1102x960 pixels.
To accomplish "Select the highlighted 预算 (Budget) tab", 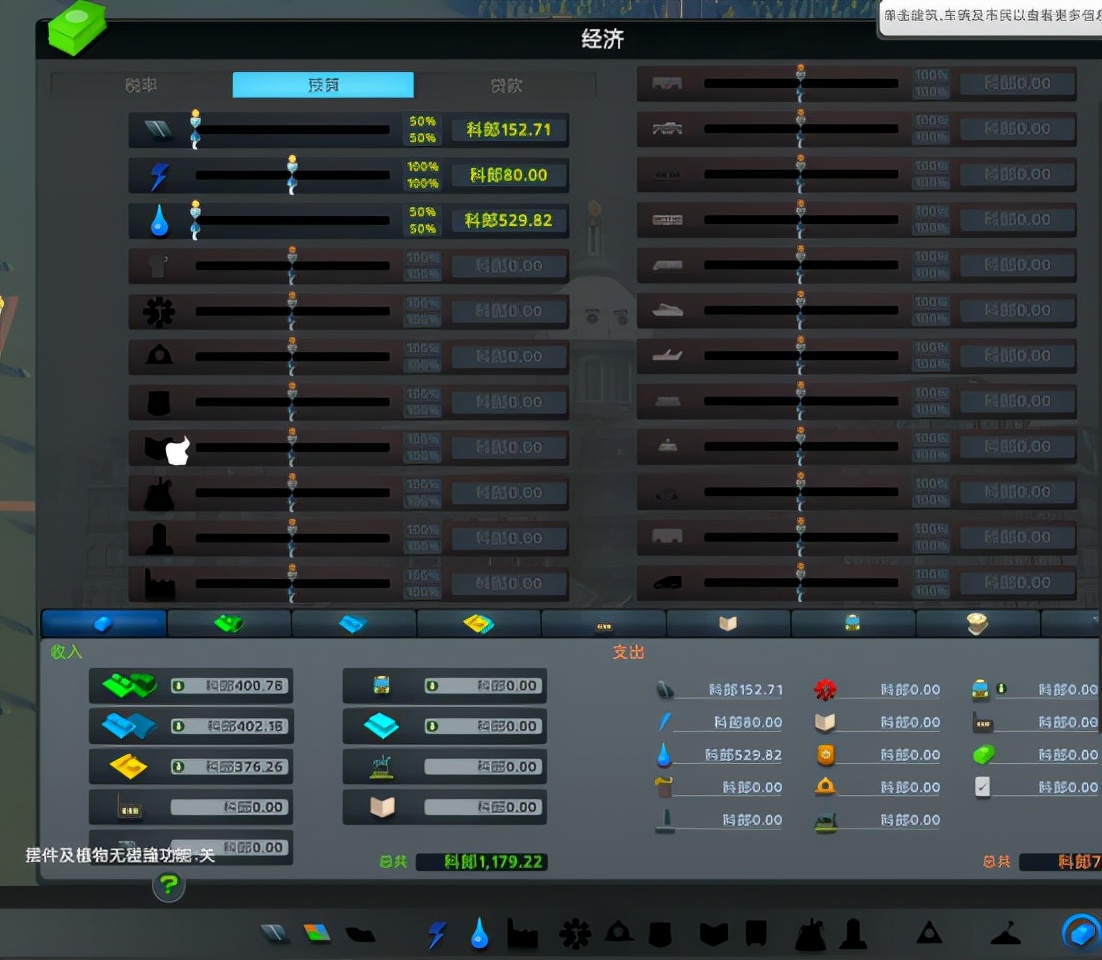I will tap(323, 85).
